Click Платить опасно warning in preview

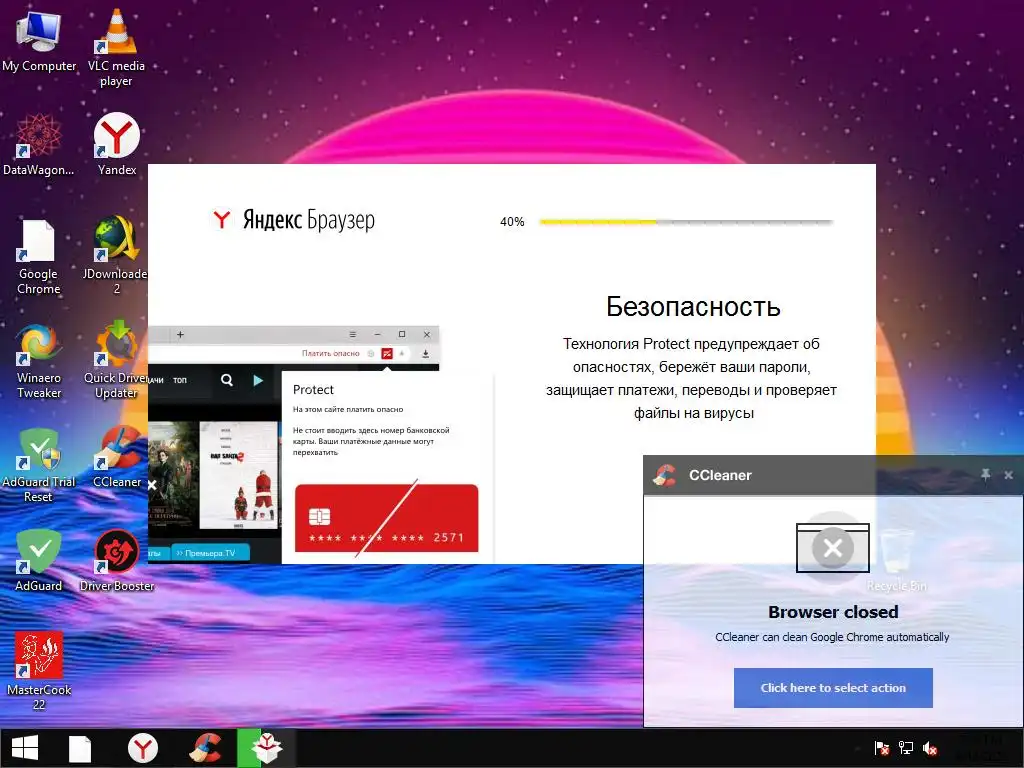click(330, 353)
